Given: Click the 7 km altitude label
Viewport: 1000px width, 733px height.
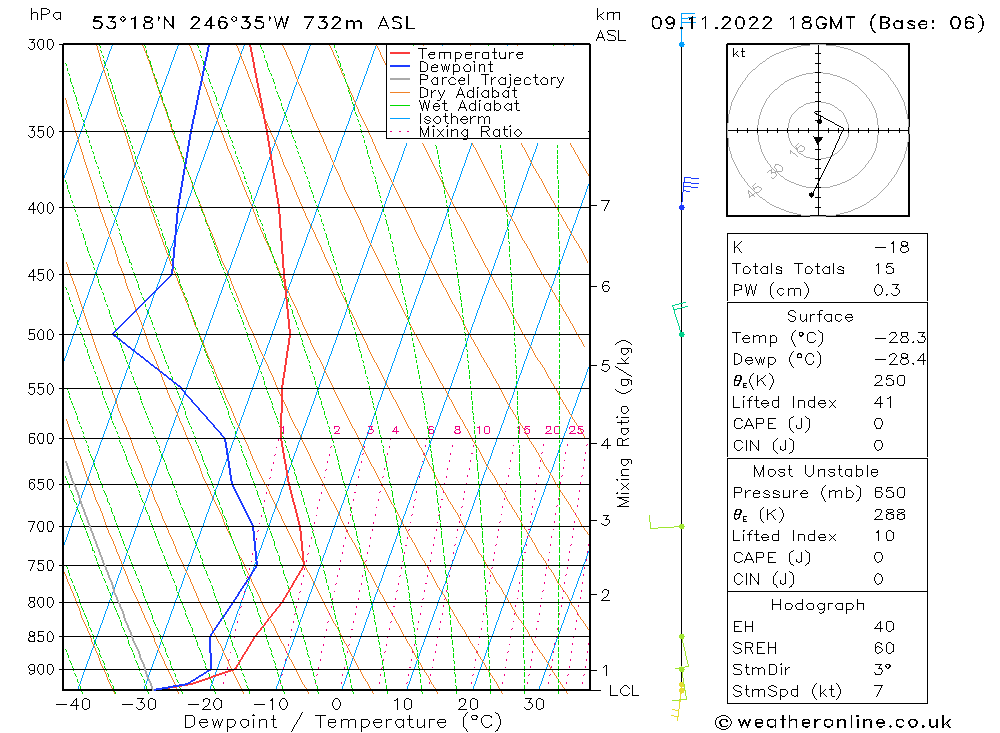Looking at the screenshot, I should click(x=605, y=205).
